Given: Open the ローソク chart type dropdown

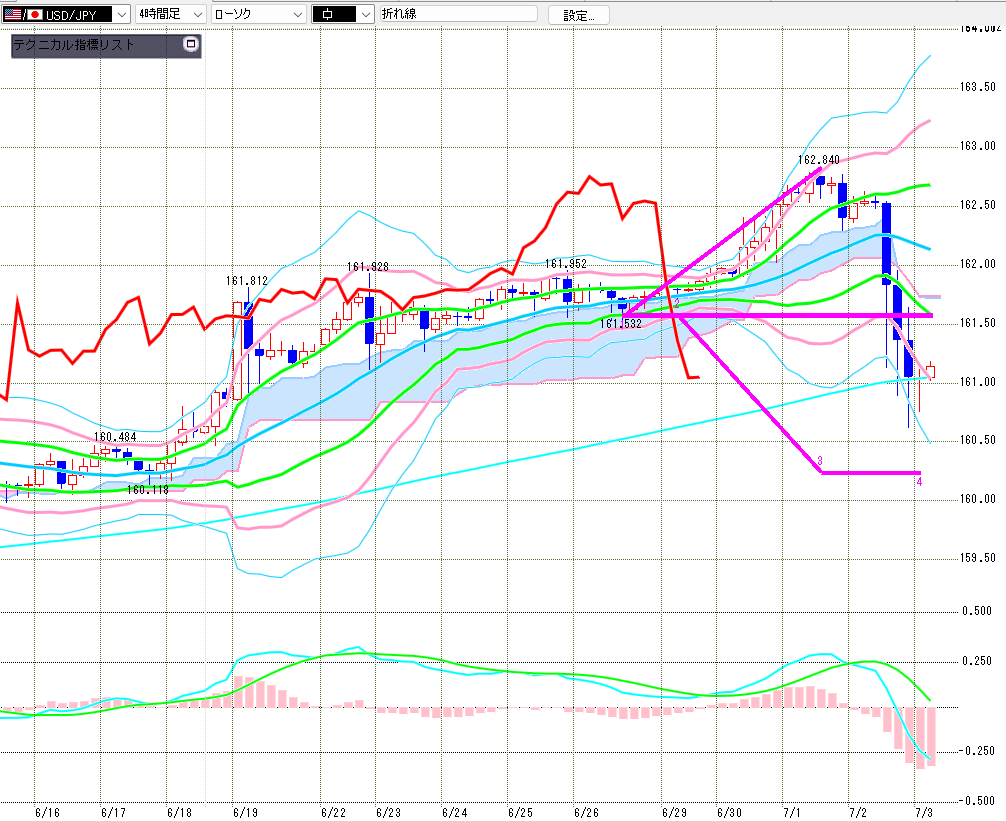Looking at the screenshot, I should [x=259, y=14].
